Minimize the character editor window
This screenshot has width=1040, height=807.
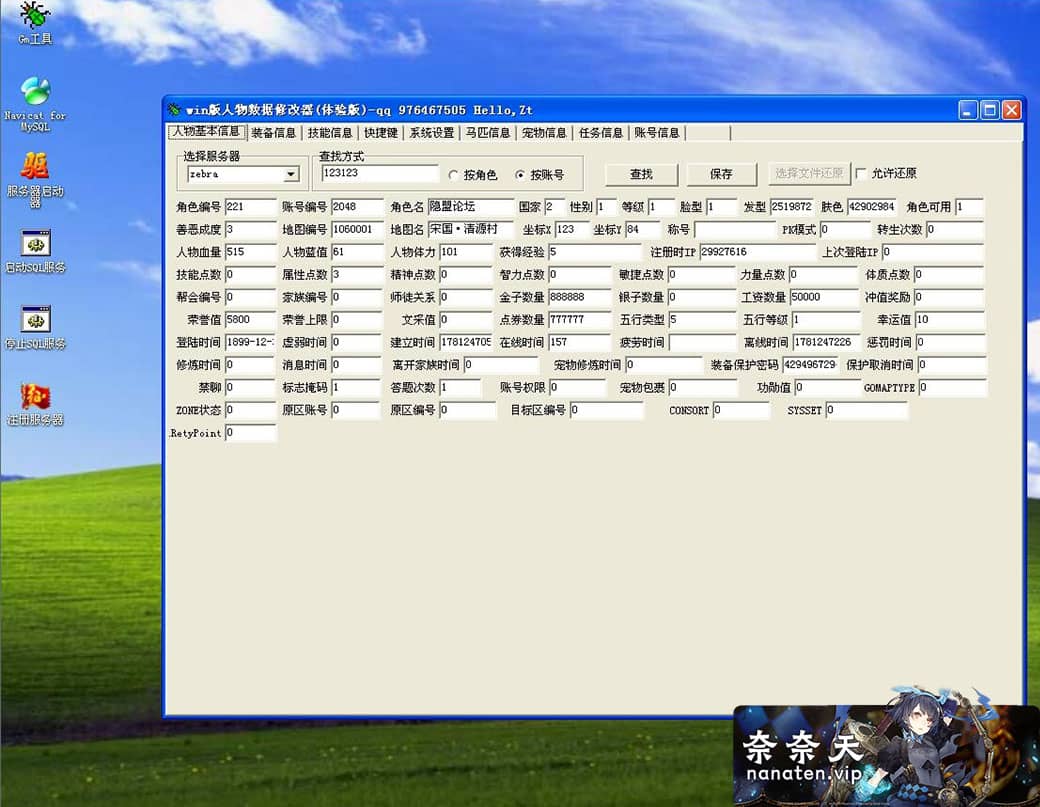[x=968, y=110]
